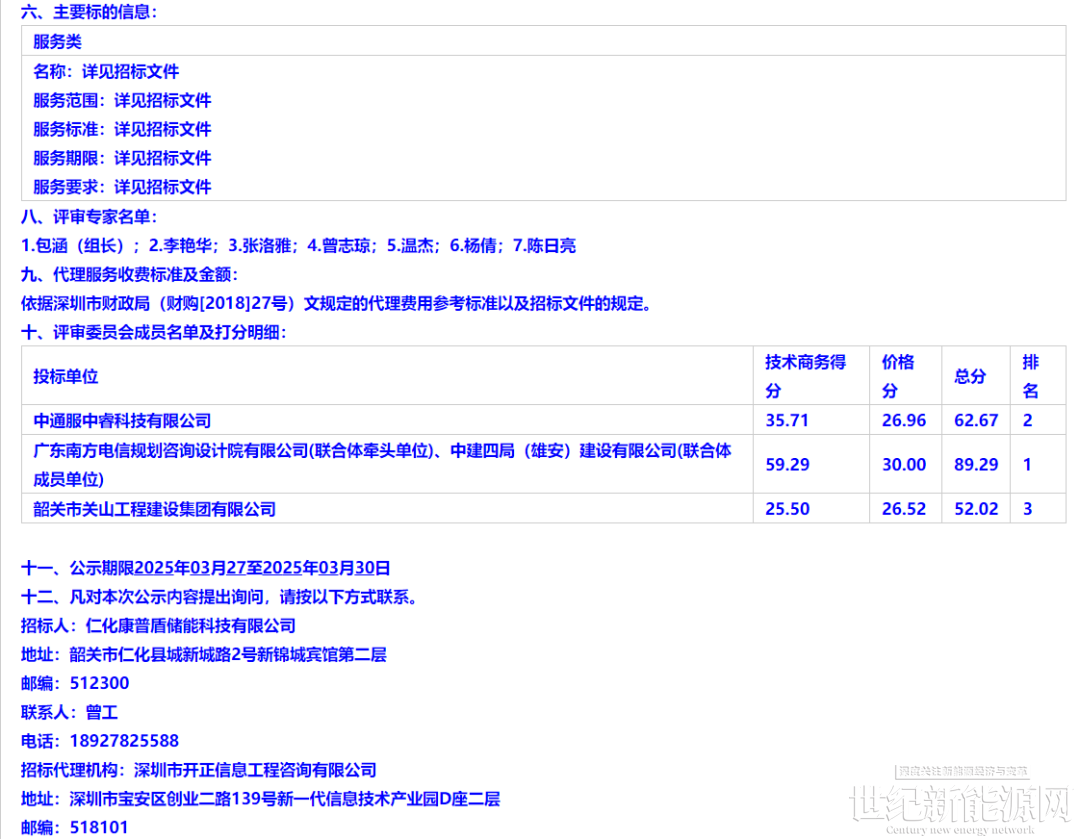Click the line '十二、凡对本次公示内容提出询问'
Image resolution: width=1080 pixels, height=840 pixels.
pos(220,597)
